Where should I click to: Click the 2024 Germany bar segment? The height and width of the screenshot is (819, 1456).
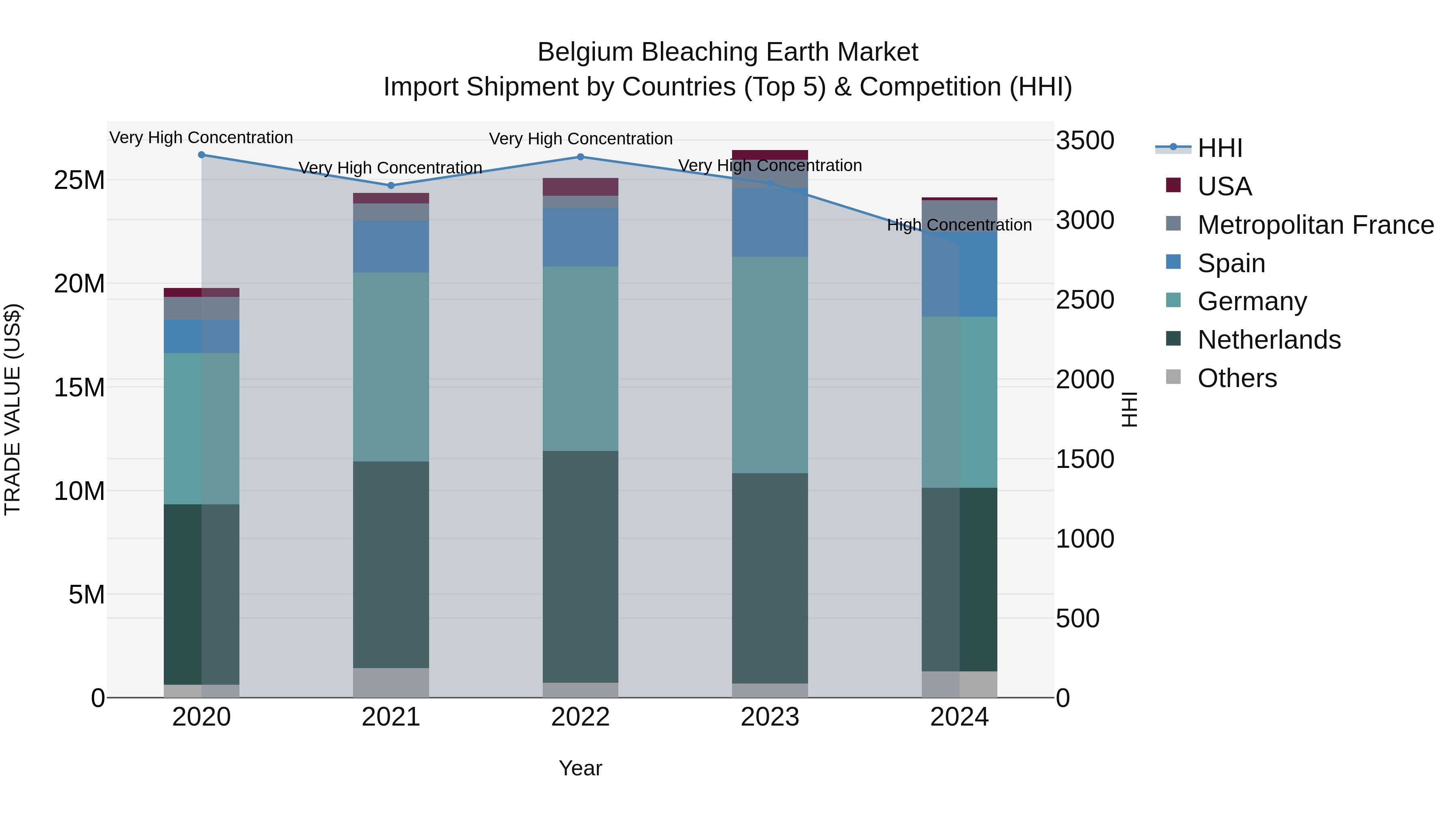click(x=960, y=402)
